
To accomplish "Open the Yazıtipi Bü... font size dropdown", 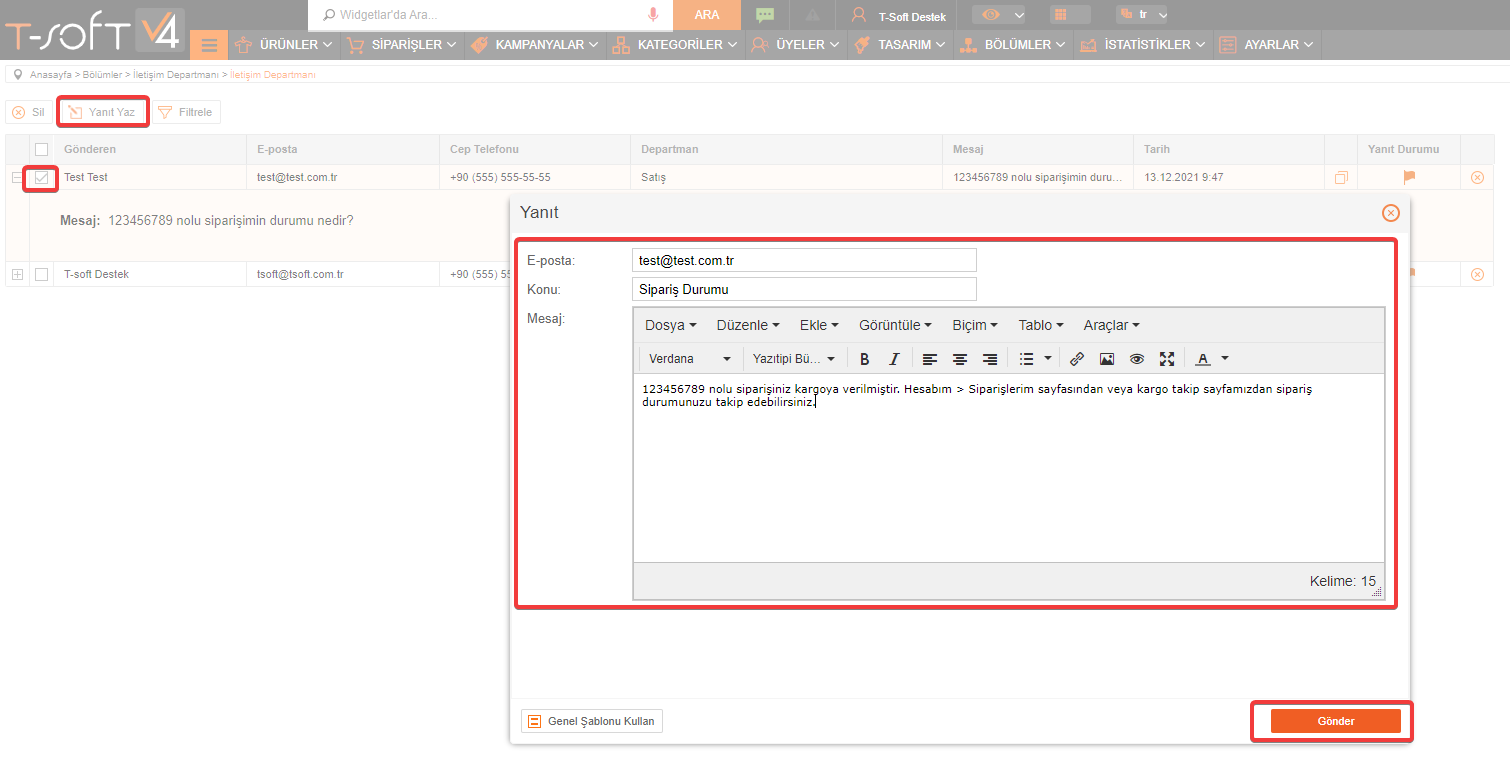I will pyautogui.click(x=794, y=359).
